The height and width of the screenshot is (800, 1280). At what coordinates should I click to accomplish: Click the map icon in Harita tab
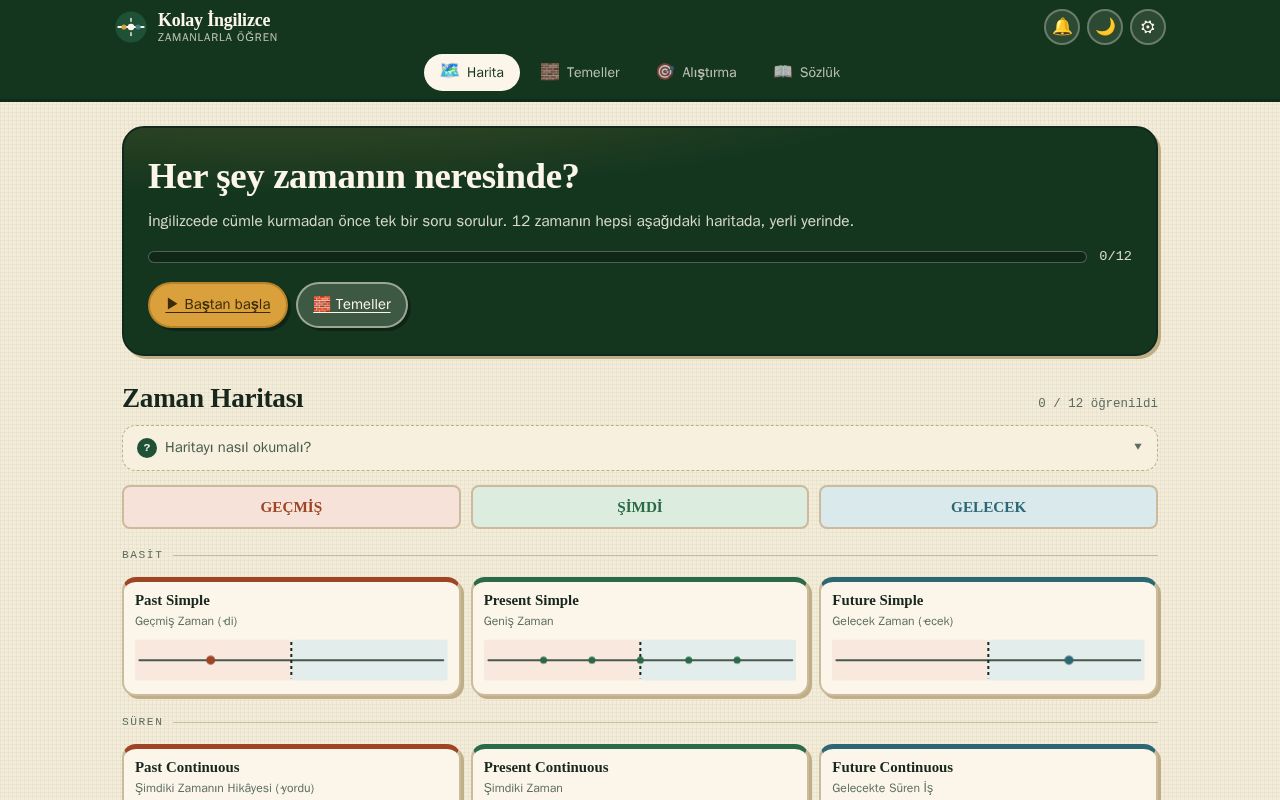pos(450,71)
